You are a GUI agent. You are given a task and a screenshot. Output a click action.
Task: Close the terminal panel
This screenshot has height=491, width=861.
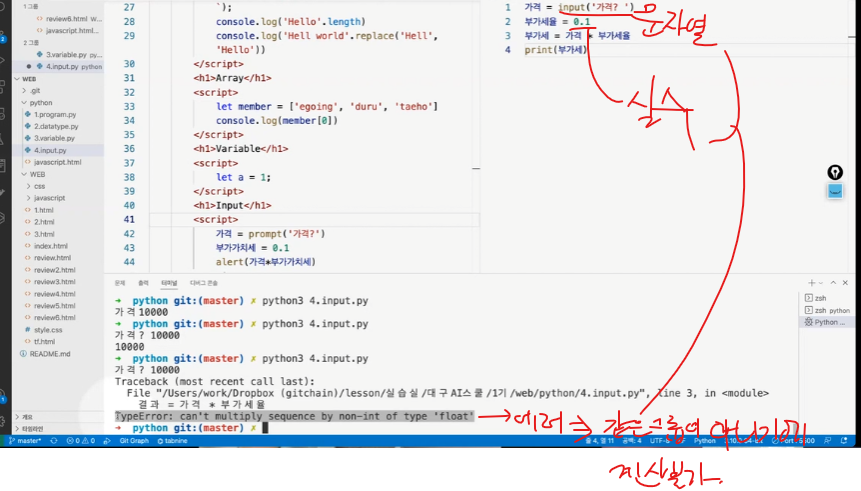coord(845,283)
